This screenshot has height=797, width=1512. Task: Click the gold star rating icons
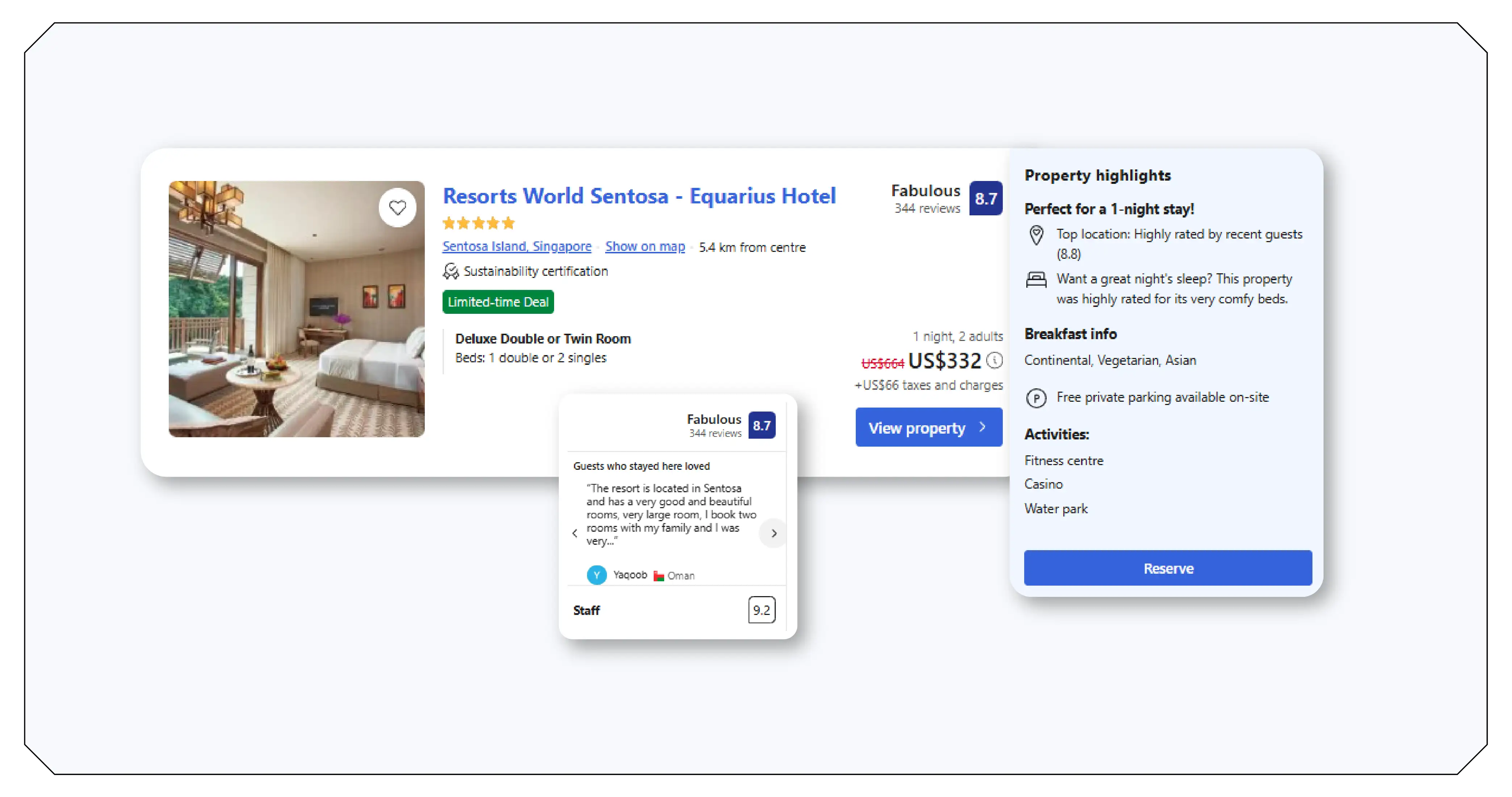(478, 223)
